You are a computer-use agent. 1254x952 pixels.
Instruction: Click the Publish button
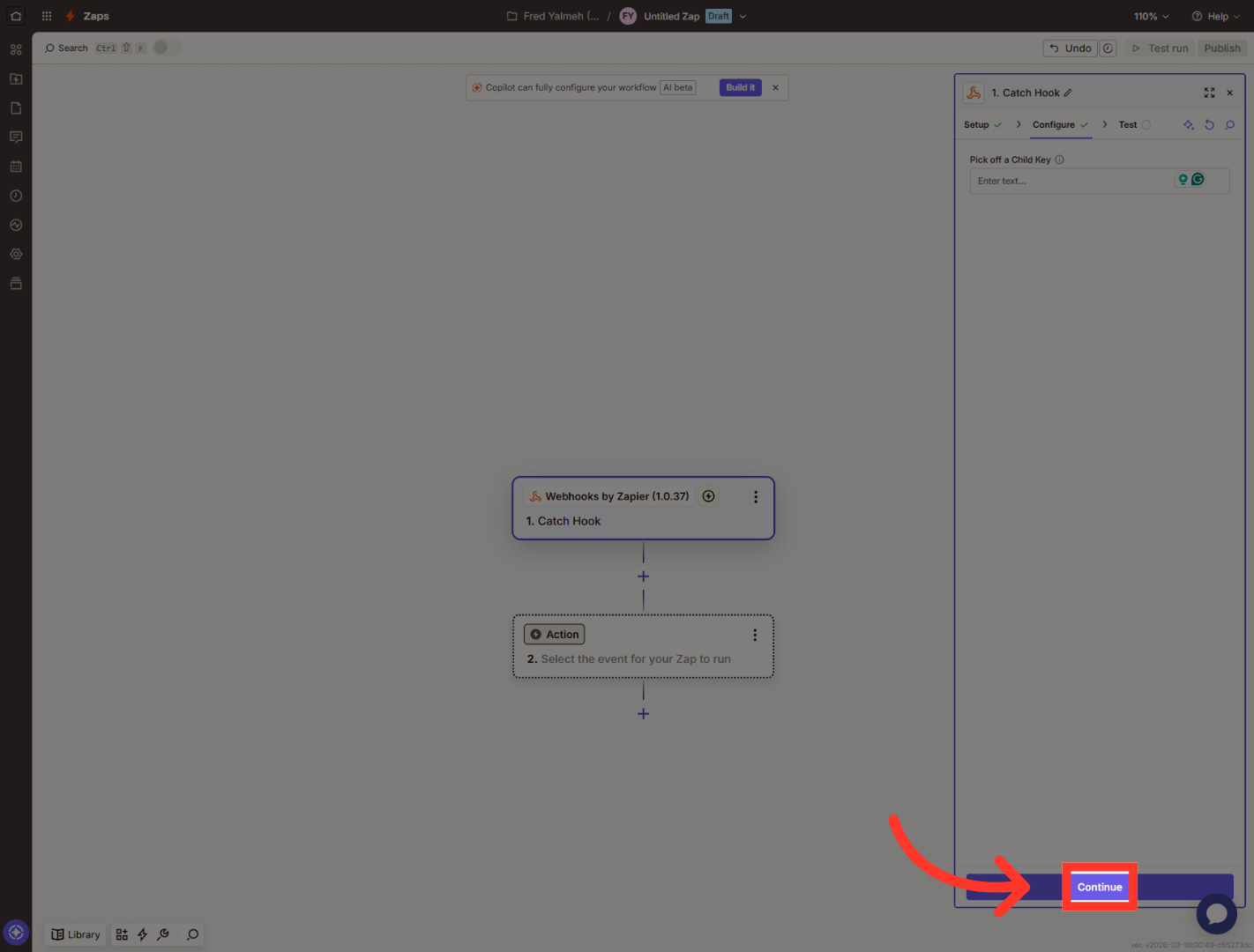1222,48
